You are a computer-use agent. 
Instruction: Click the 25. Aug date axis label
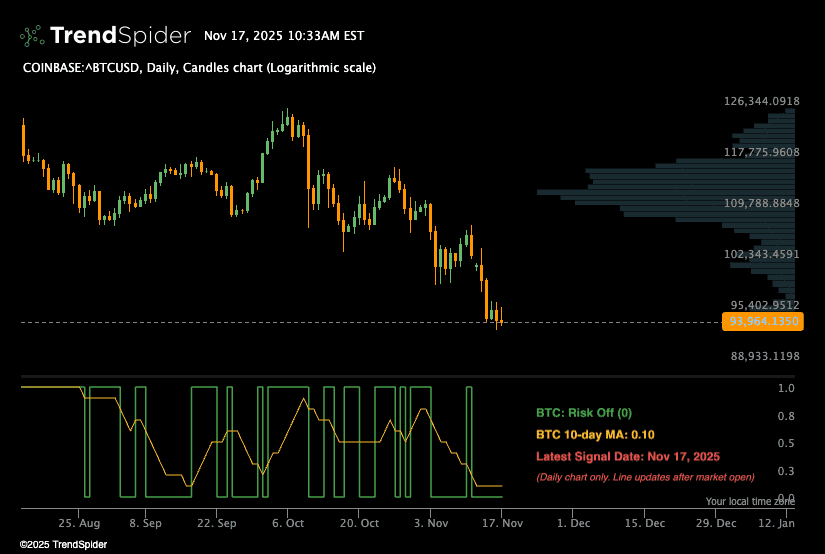(x=79, y=523)
